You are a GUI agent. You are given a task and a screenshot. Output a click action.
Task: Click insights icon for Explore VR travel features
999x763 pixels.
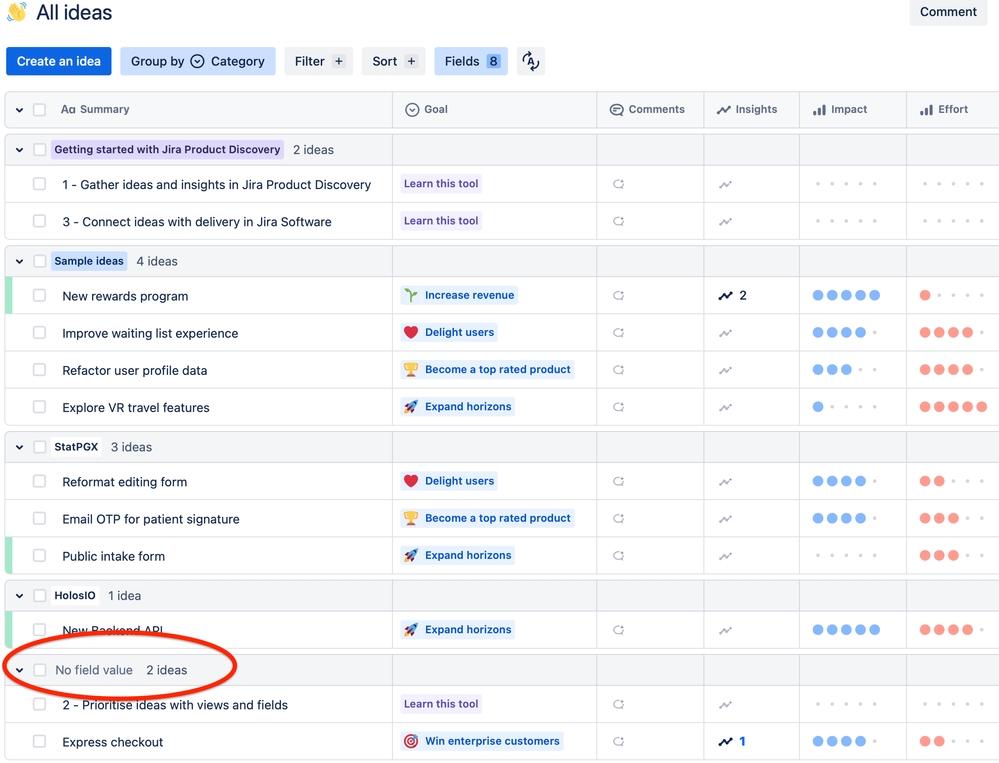[x=725, y=408]
